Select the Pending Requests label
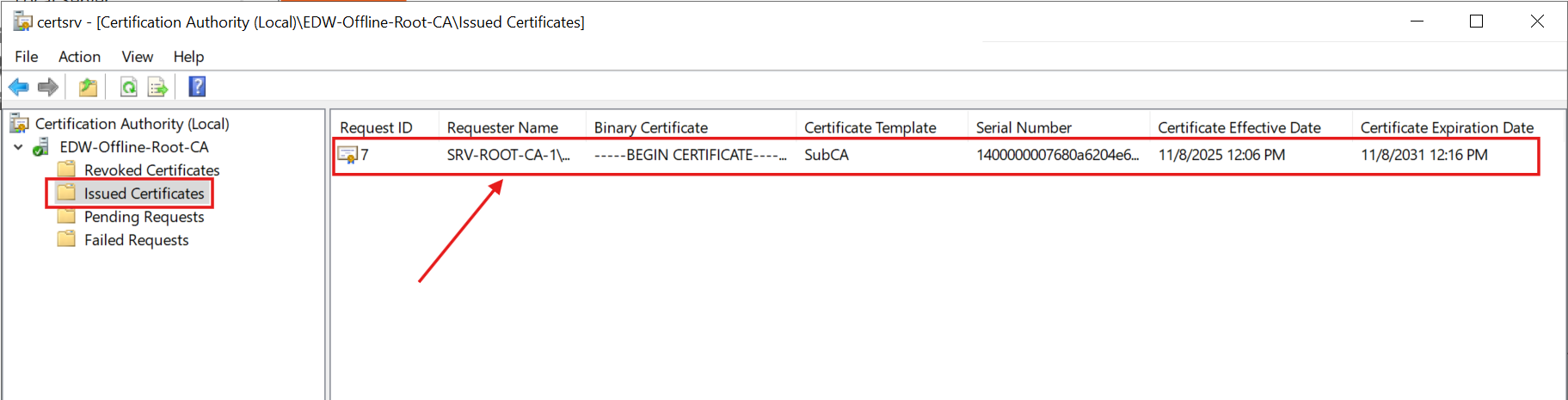 (x=145, y=217)
